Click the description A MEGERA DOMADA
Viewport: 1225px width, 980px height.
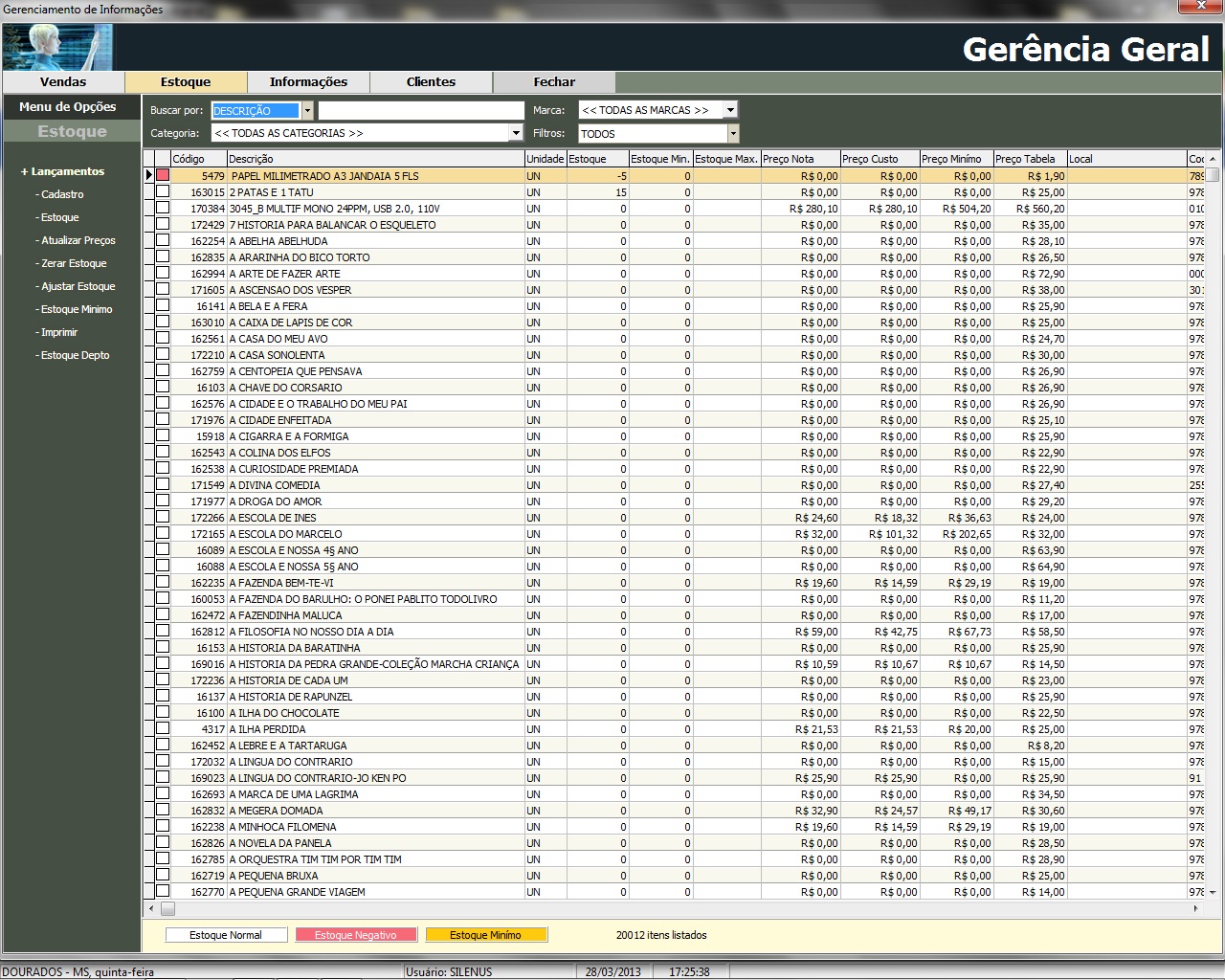[276, 811]
